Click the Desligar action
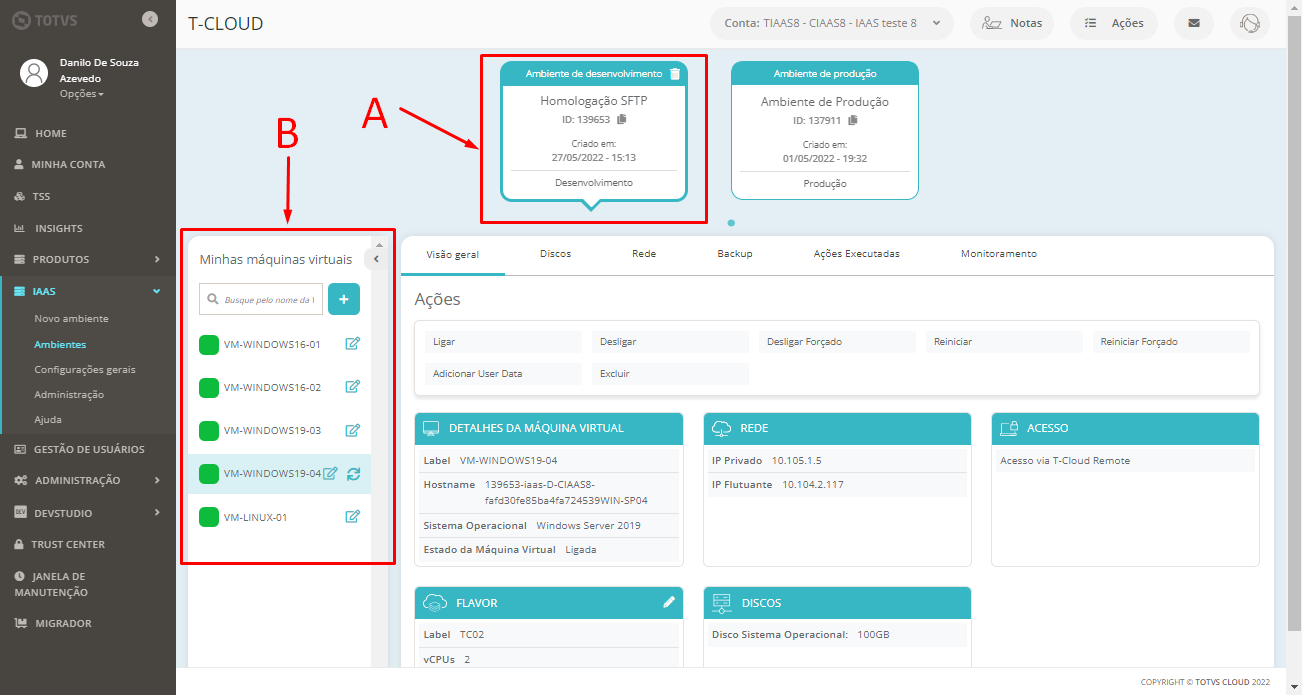Viewport: 1302px width, 695px height. (x=670, y=342)
